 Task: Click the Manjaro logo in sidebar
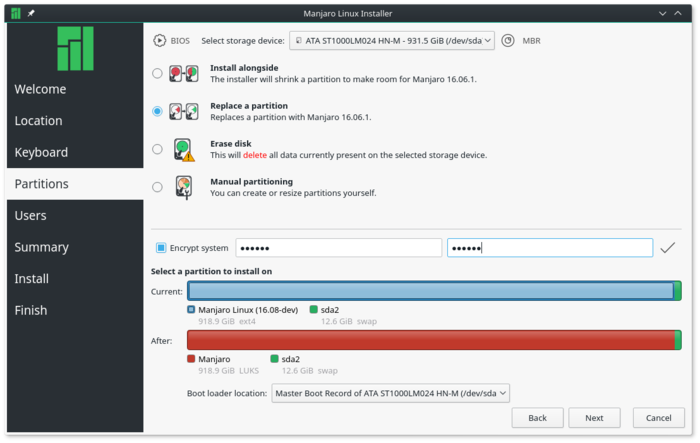click(75, 48)
